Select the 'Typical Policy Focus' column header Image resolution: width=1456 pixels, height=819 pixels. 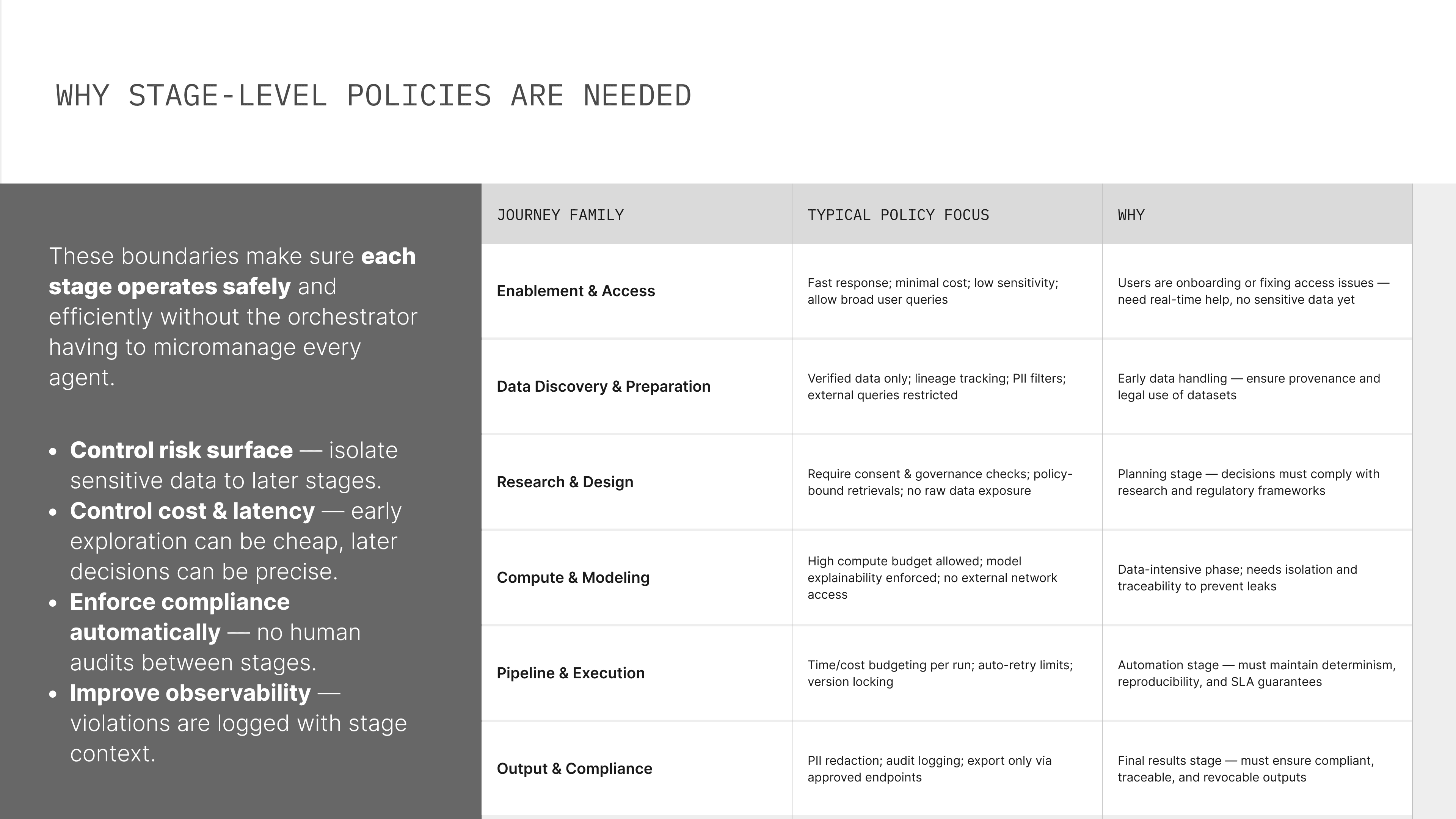(898, 215)
